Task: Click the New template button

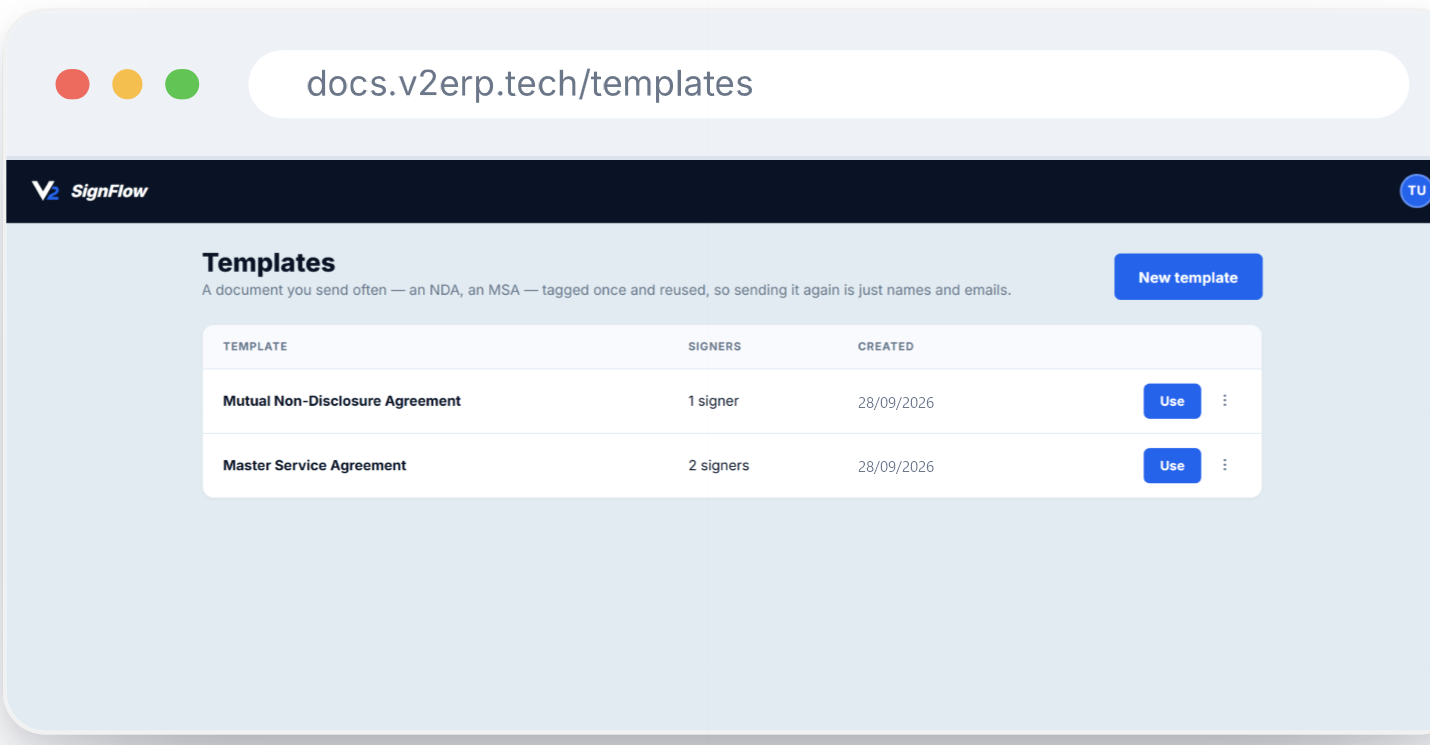Action: click(1188, 277)
